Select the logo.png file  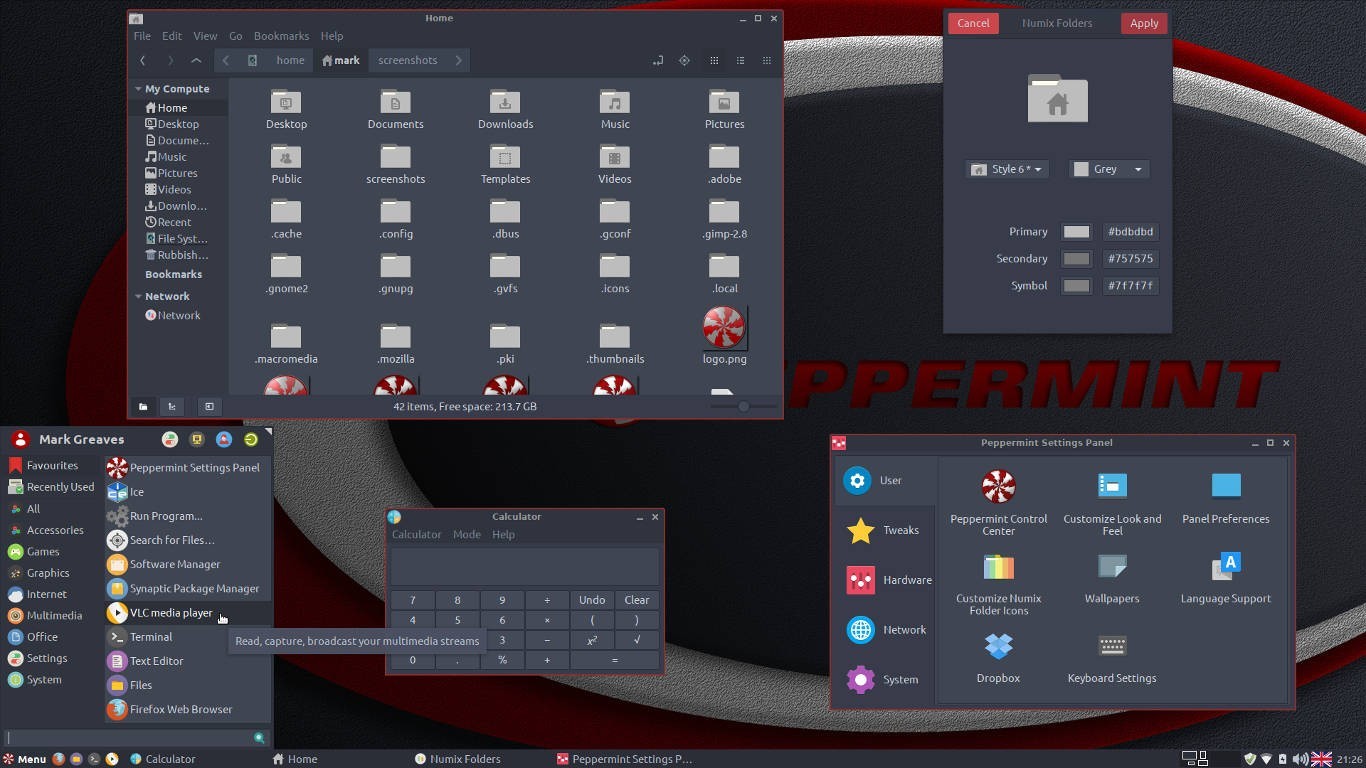click(724, 336)
